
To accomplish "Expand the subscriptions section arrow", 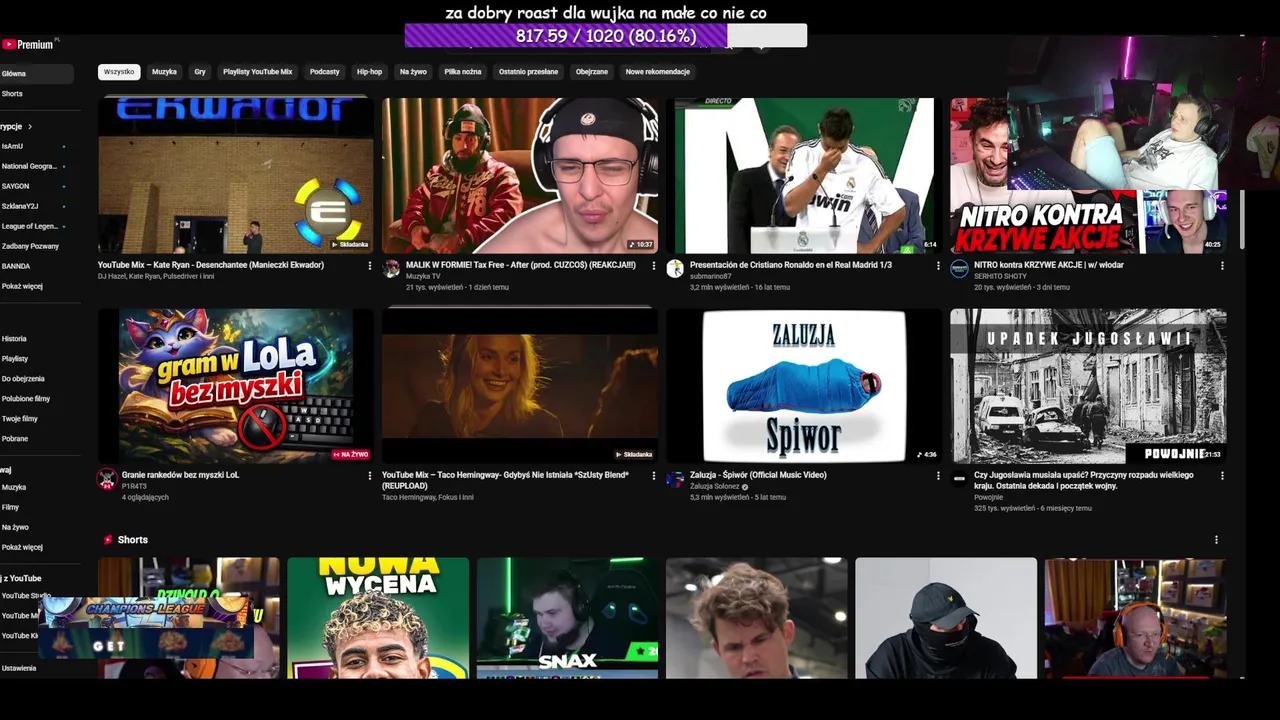I will click(x=30, y=127).
